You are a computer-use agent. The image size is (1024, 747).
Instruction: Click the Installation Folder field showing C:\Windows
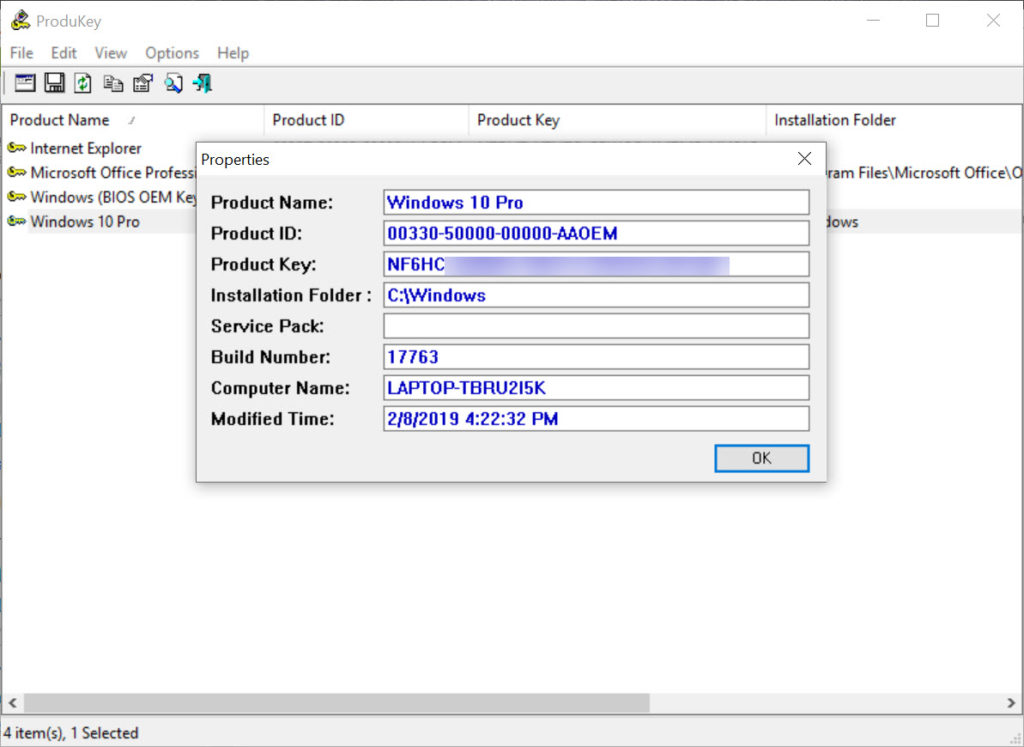[x=596, y=295]
